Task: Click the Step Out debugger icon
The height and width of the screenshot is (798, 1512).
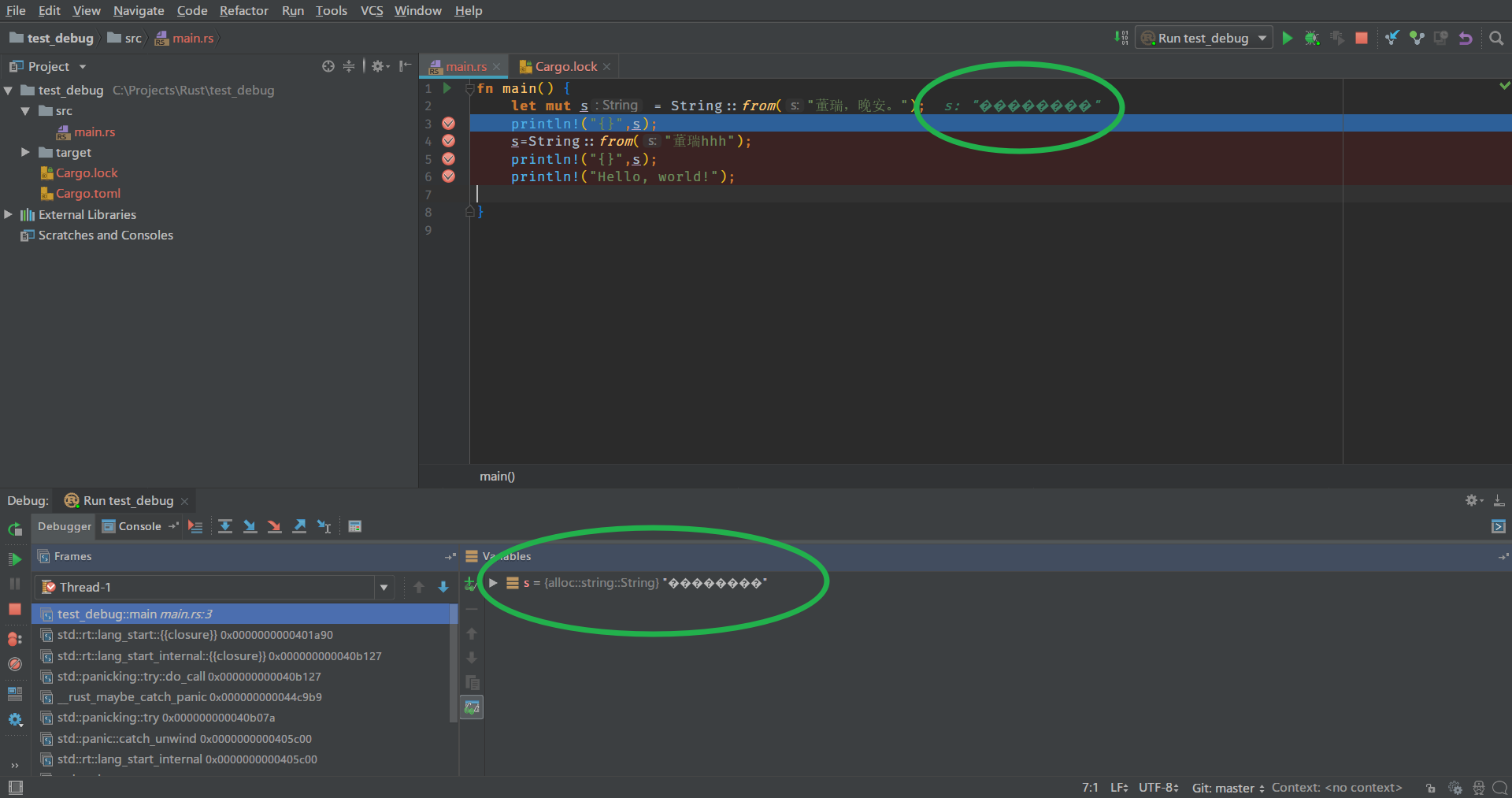Action: (x=299, y=525)
